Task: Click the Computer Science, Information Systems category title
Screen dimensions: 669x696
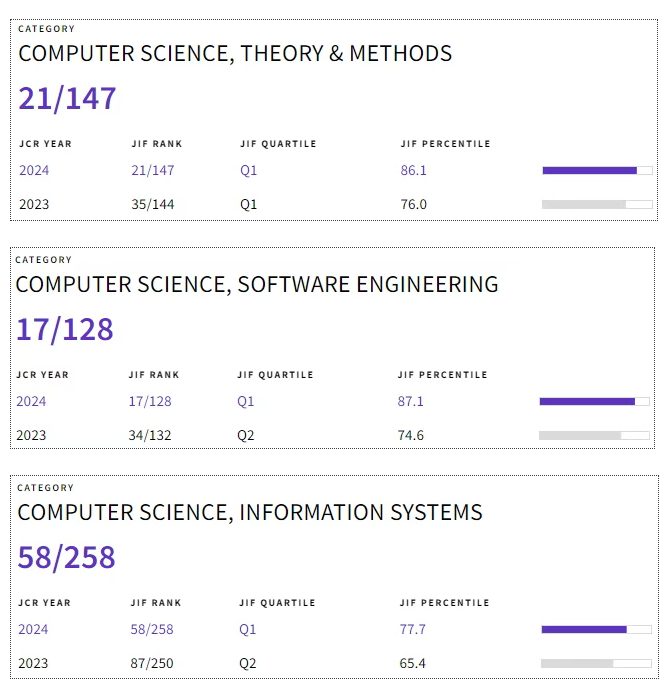Action: pos(250,512)
